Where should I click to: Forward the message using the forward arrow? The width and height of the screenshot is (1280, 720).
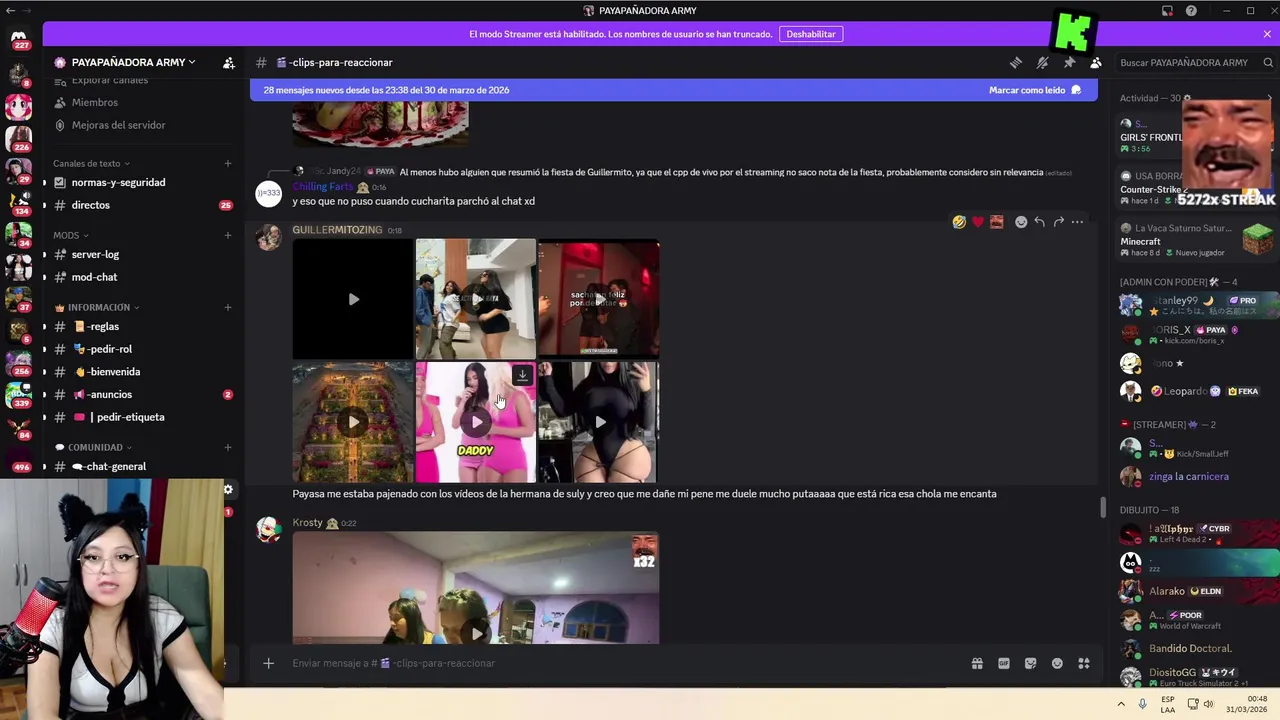(1058, 222)
